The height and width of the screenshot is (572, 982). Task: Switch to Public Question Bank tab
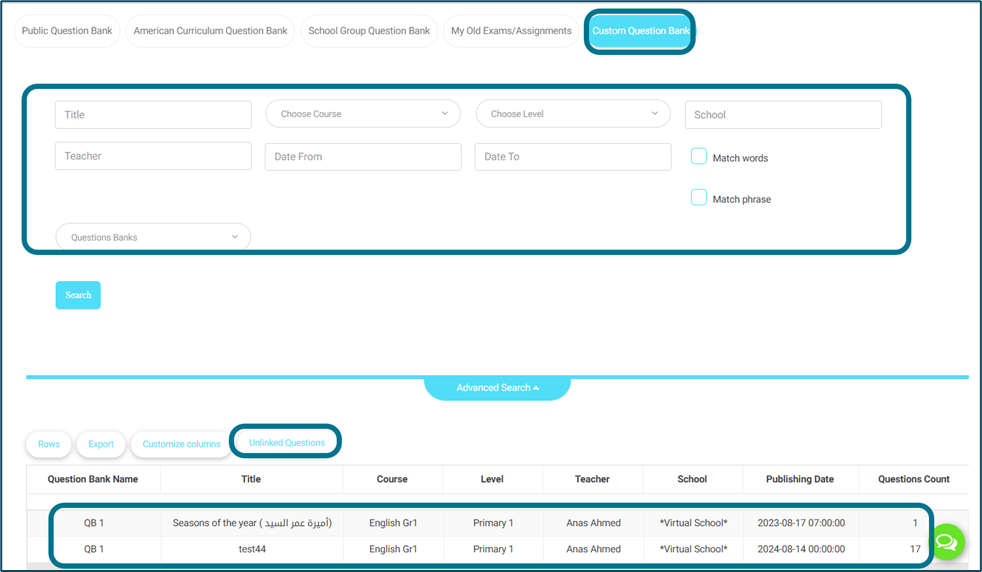67,31
